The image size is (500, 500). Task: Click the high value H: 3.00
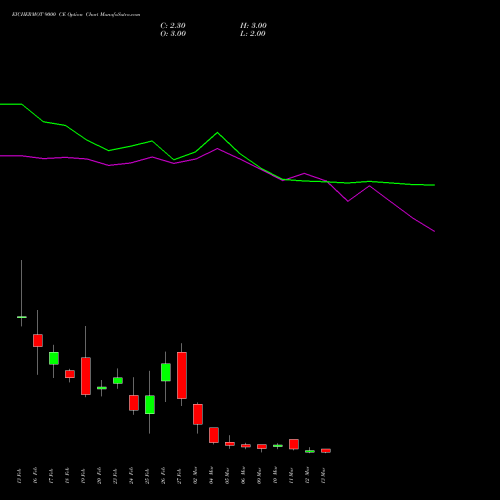pos(253,26)
